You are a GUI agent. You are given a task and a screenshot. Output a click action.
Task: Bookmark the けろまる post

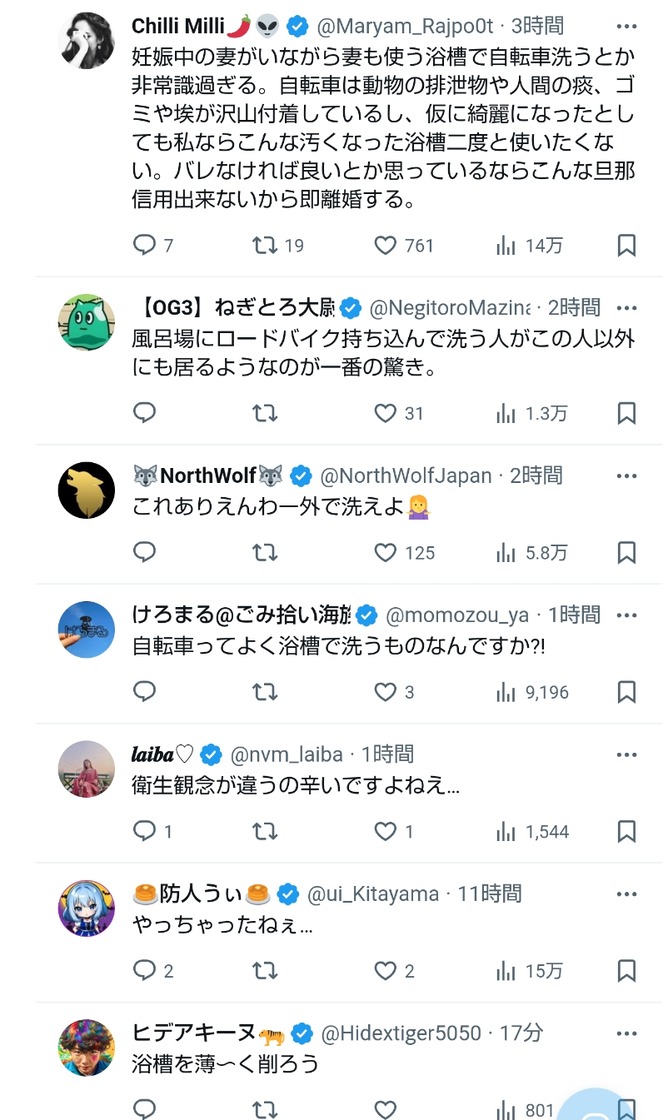click(x=626, y=691)
